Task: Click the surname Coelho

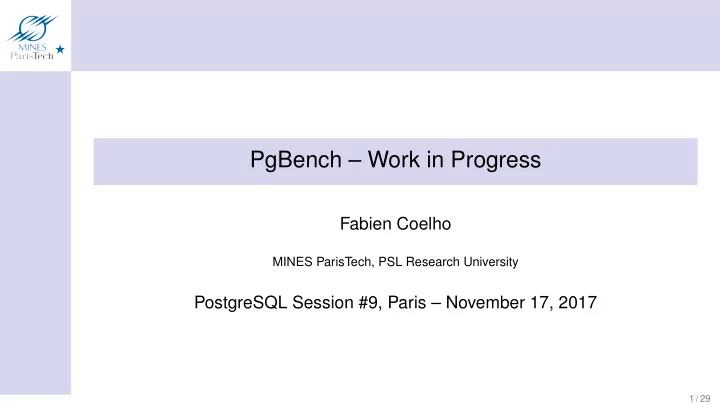Action: pos(423,224)
